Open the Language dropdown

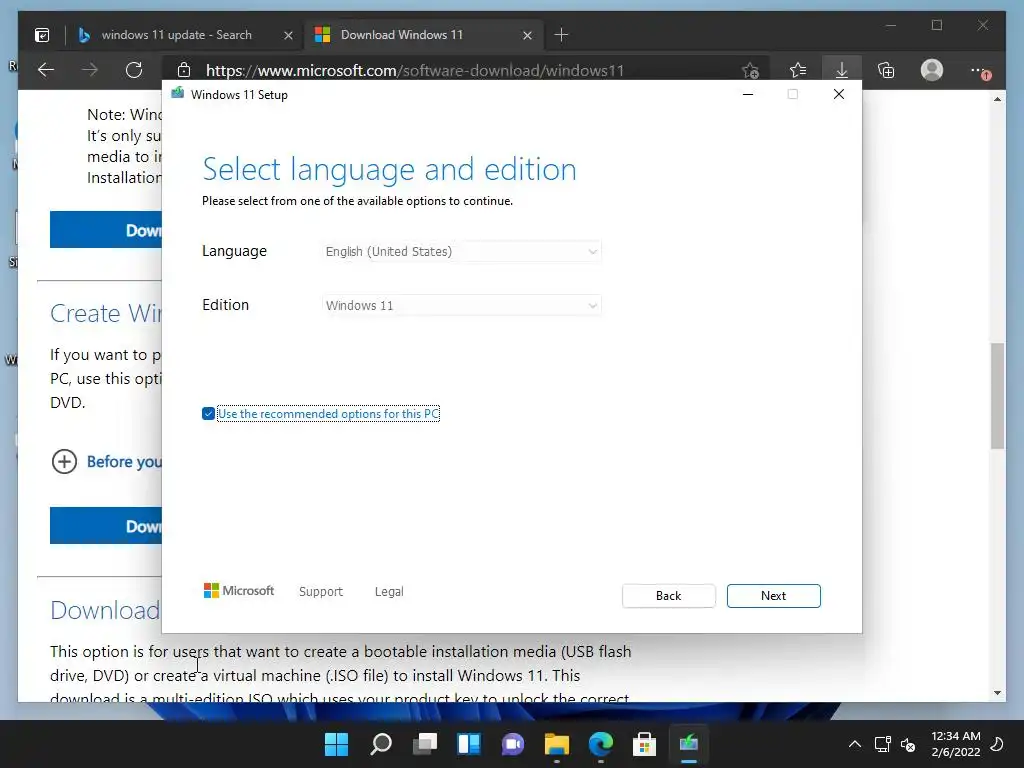[462, 251]
